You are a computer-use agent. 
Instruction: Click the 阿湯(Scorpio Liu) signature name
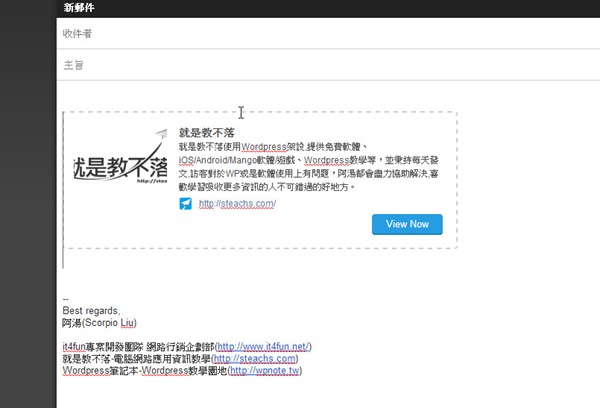(99, 323)
